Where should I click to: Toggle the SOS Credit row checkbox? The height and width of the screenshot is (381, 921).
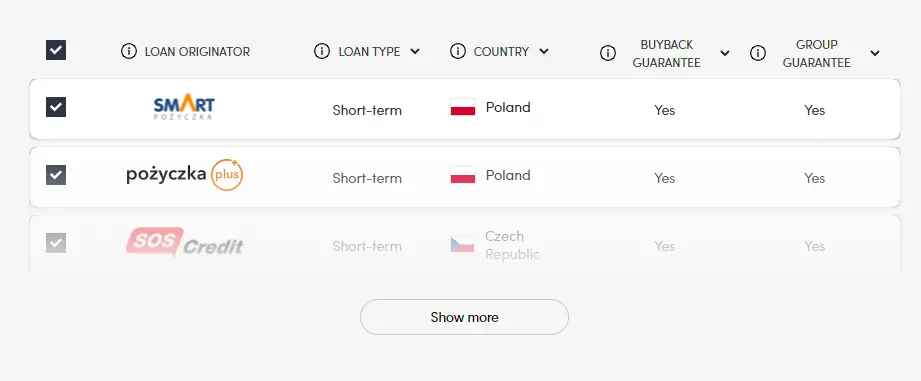[56, 242]
